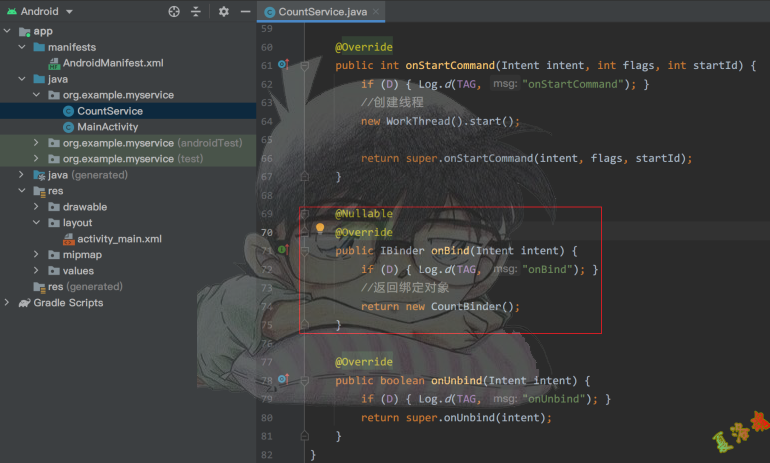The height and width of the screenshot is (463, 770).
Task: Toggle code folding for onStartCommand method
Action: coord(305,65)
